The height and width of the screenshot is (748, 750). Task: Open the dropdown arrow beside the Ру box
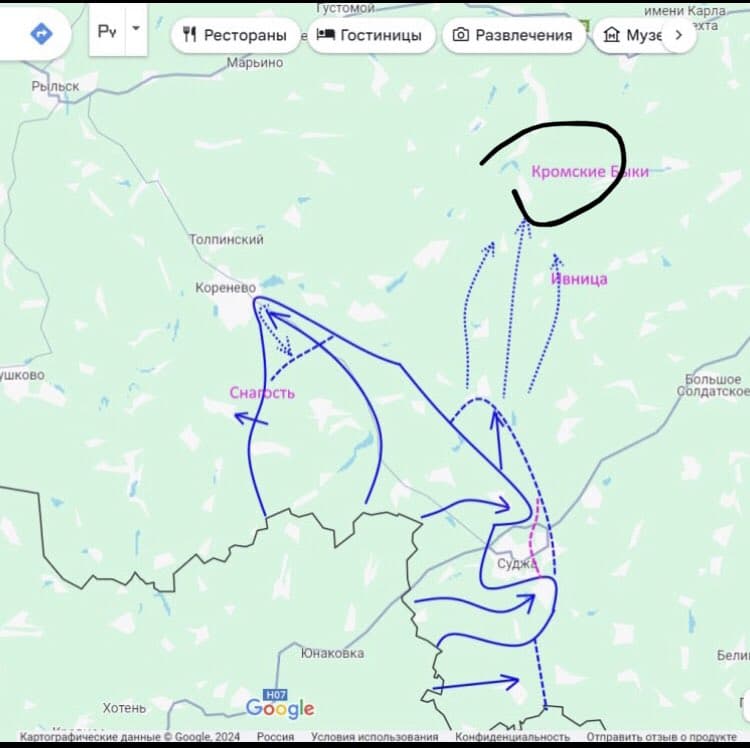click(136, 30)
